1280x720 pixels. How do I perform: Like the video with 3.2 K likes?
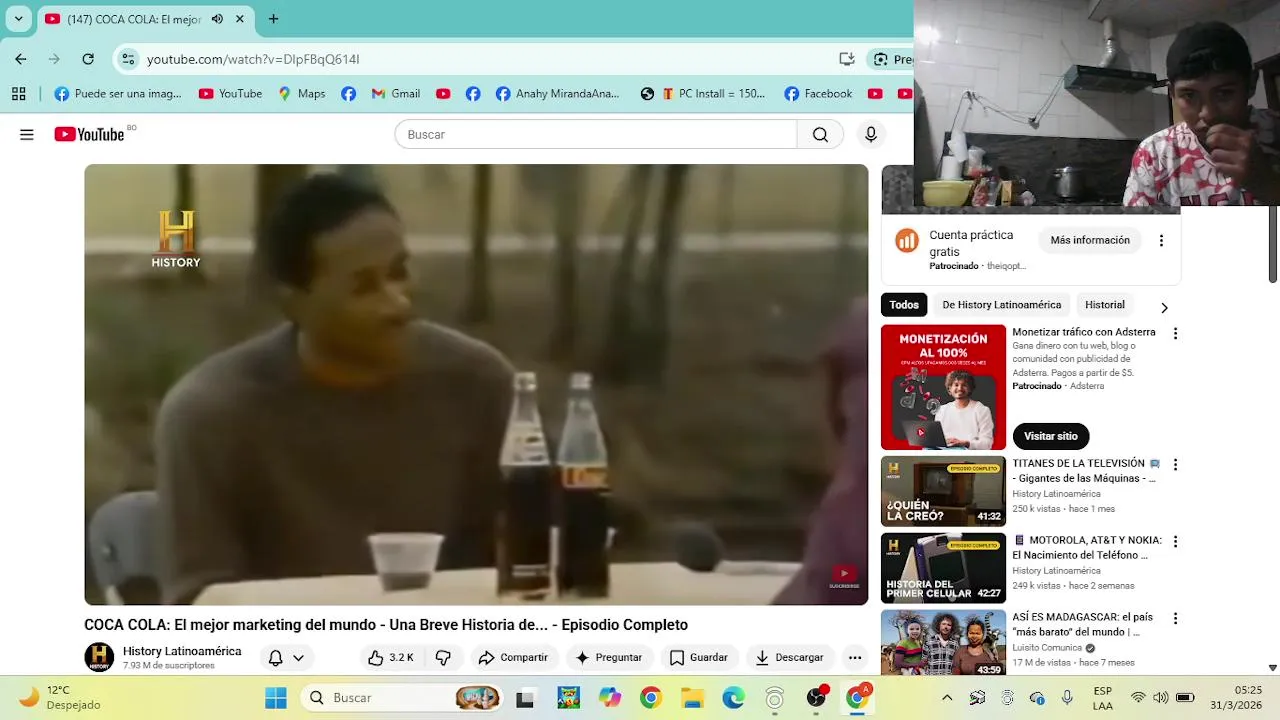pos(391,657)
